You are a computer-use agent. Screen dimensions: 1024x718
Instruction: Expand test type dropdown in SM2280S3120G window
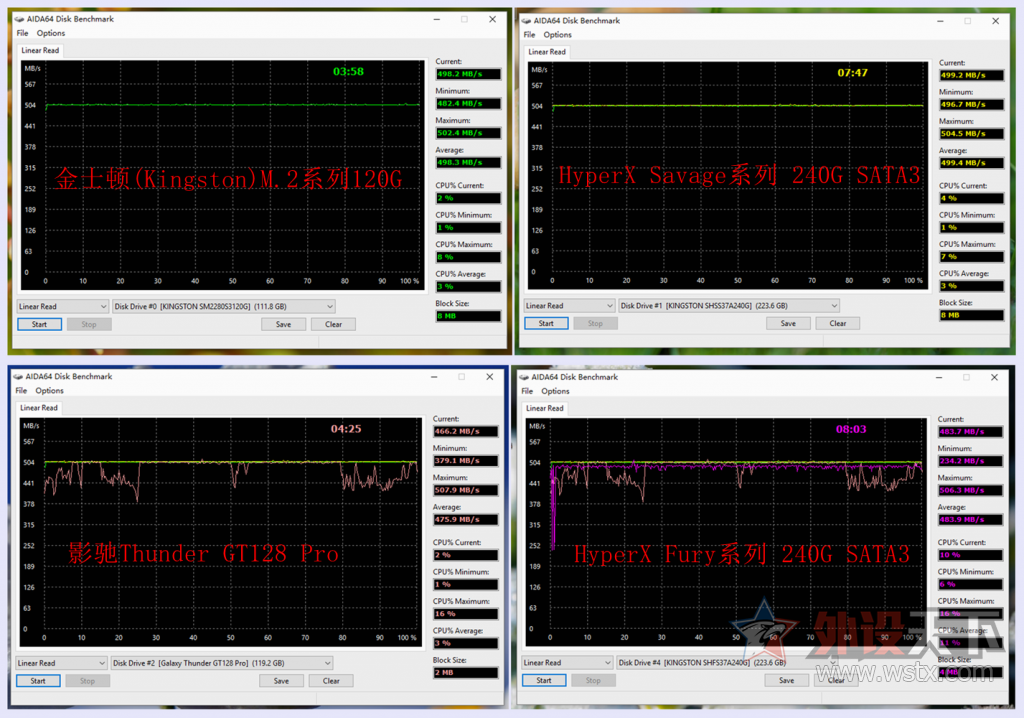[63, 306]
